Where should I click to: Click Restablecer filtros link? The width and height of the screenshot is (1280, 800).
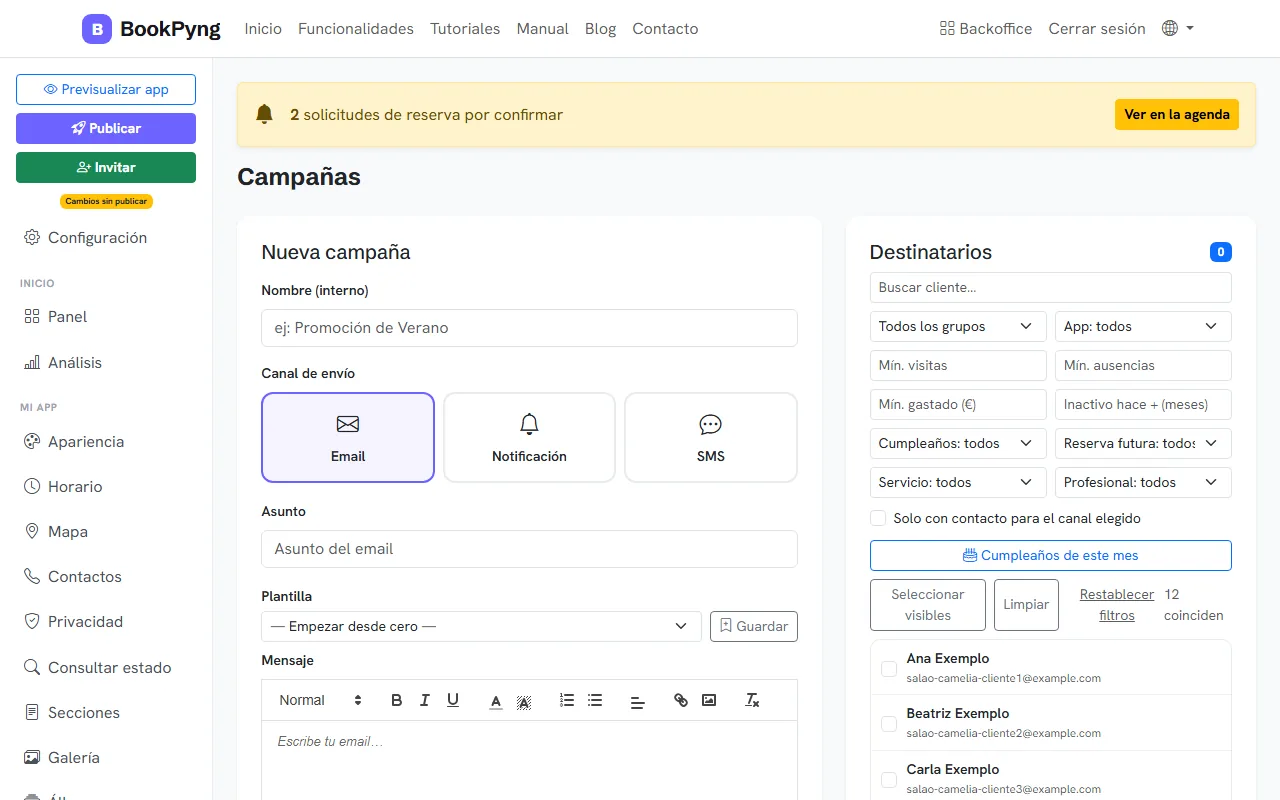click(1117, 605)
